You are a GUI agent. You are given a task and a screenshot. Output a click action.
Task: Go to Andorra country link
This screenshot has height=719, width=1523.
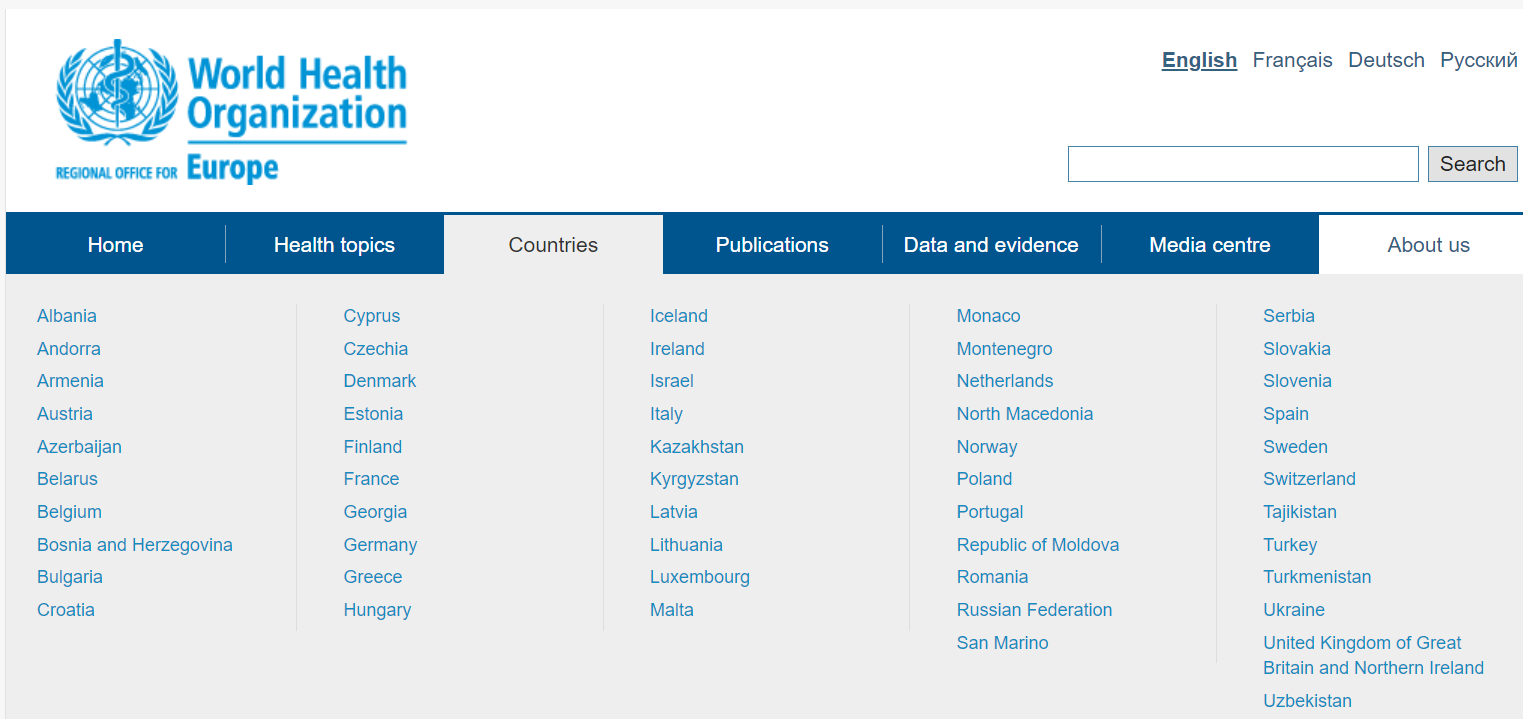[69, 349]
